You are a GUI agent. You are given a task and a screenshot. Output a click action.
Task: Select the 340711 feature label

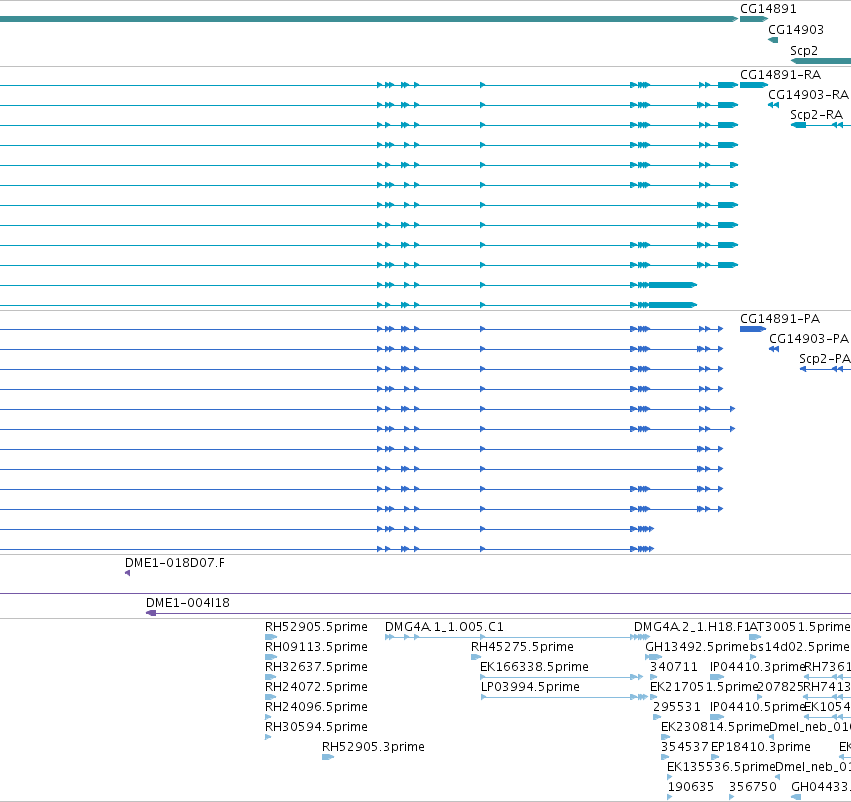674,667
